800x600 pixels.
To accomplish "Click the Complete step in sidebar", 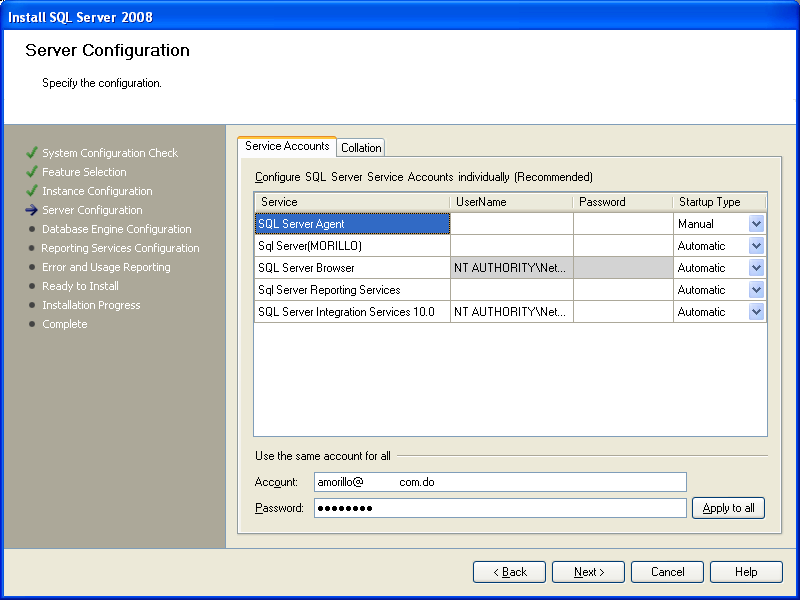I will [64, 324].
